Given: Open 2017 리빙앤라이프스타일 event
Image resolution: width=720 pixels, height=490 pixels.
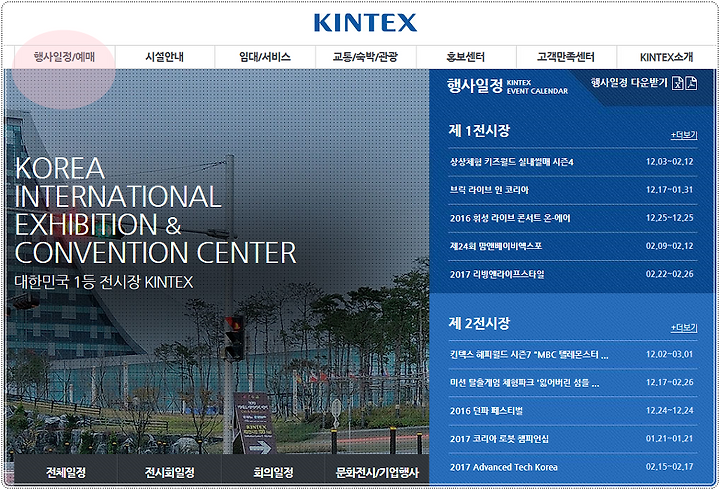Looking at the screenshot, I should 497,275.
